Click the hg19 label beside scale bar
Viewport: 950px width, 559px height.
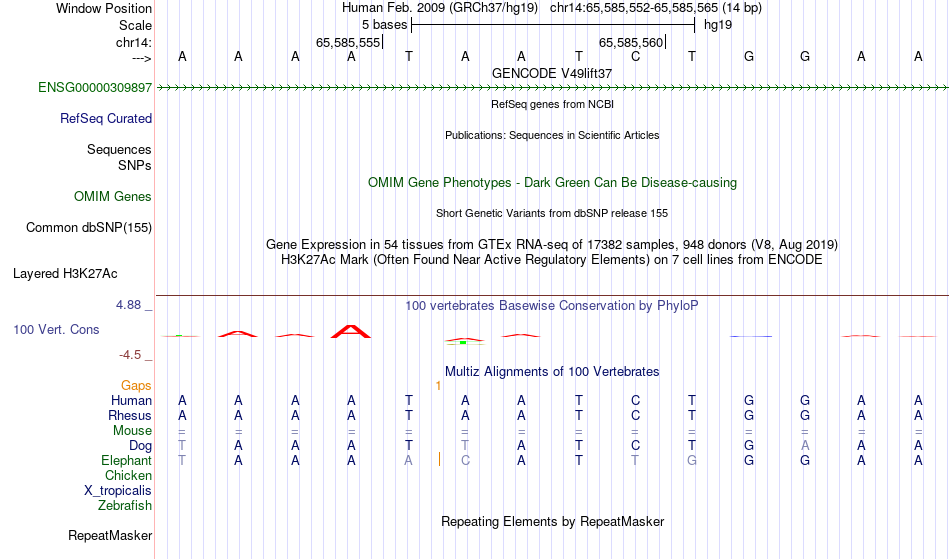click(718, 25)
